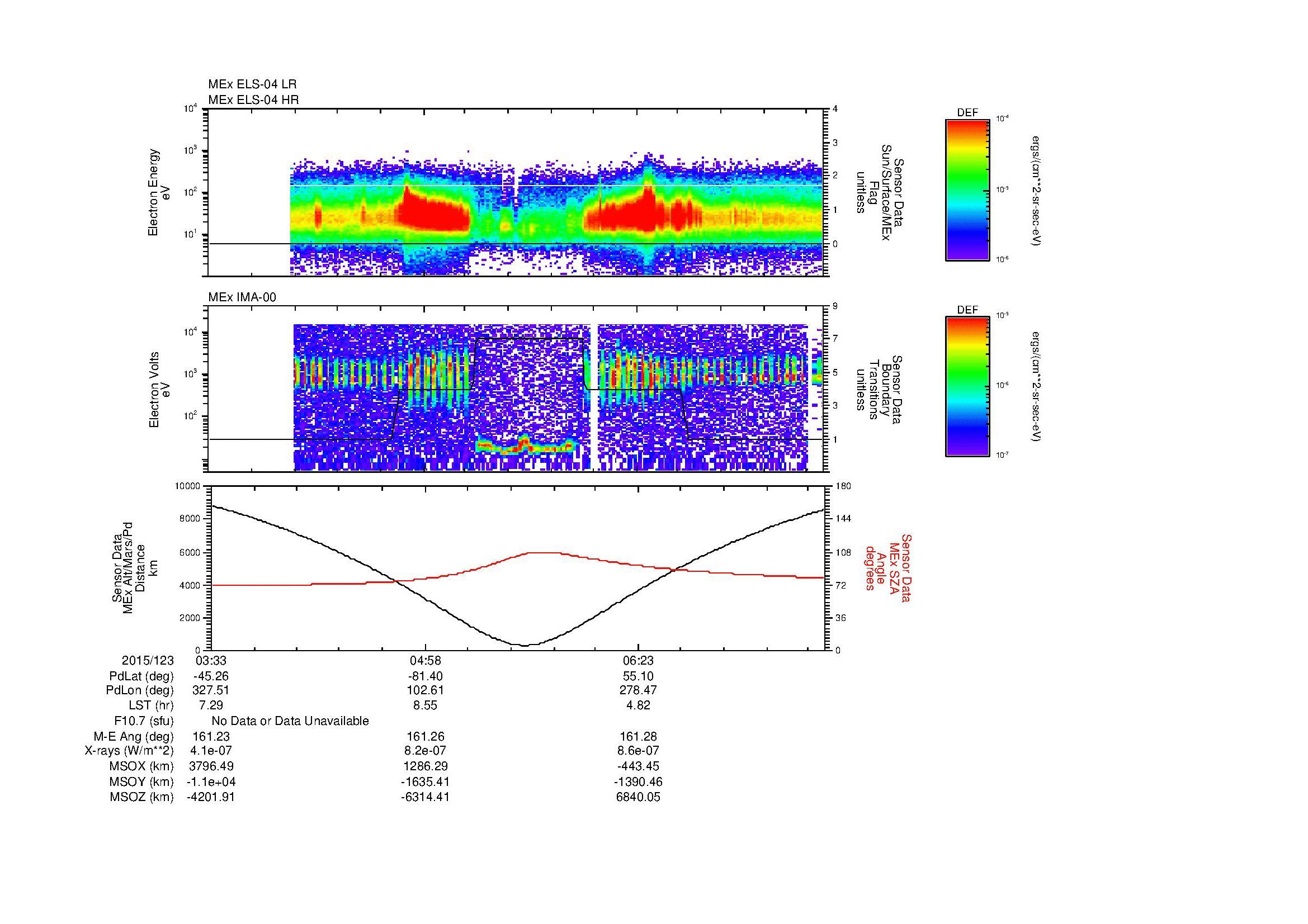Click the 'MEx Alt/Mars/Pd Distance km' axis label
This screenshot has width=1308, height=924.
coord(134,567)
